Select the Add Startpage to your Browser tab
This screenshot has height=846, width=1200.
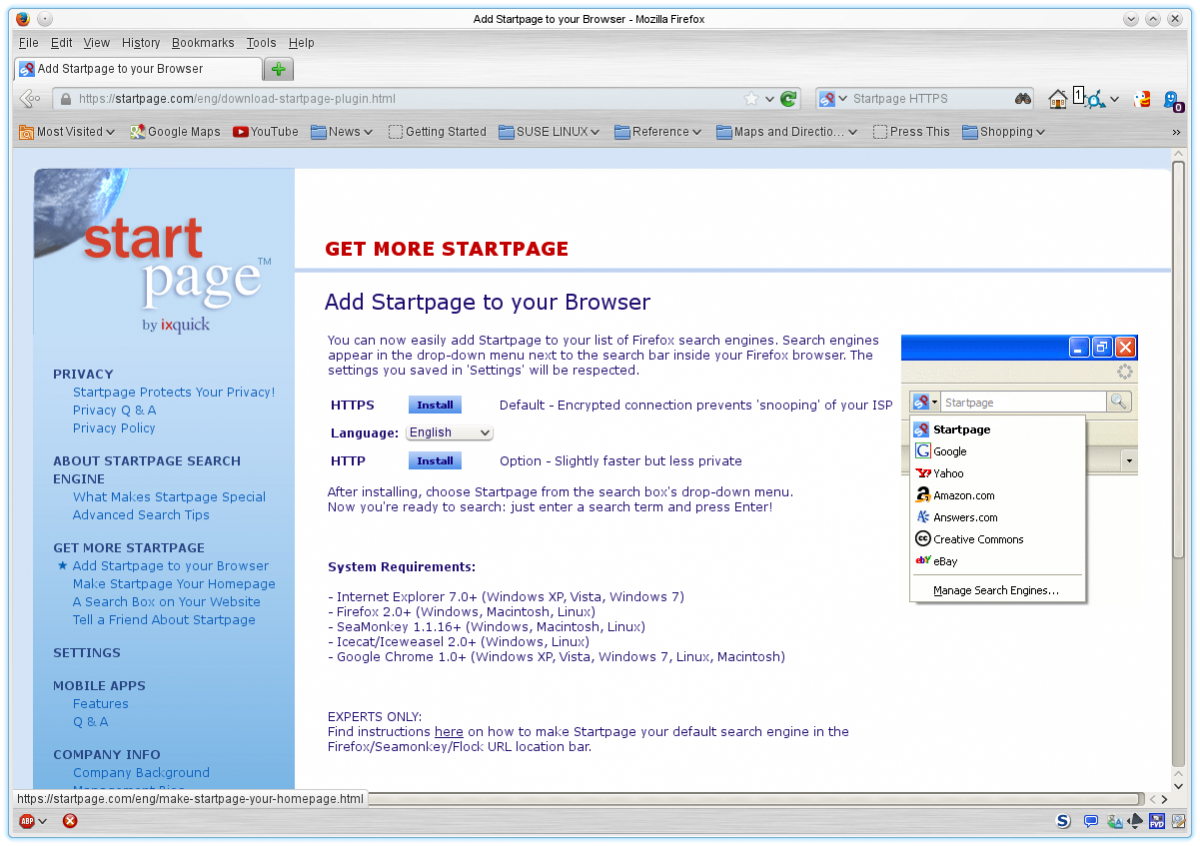pos(138,69)
